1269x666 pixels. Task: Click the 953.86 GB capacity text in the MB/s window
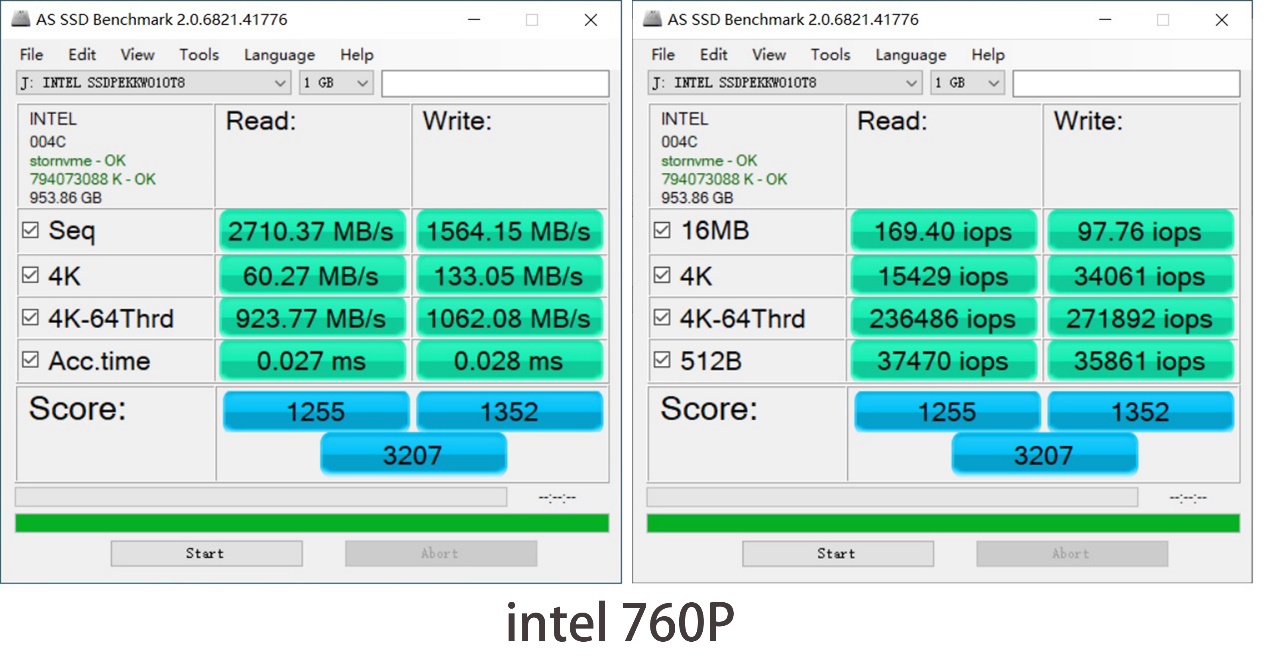pyautogui.click(x=66, y=198)
